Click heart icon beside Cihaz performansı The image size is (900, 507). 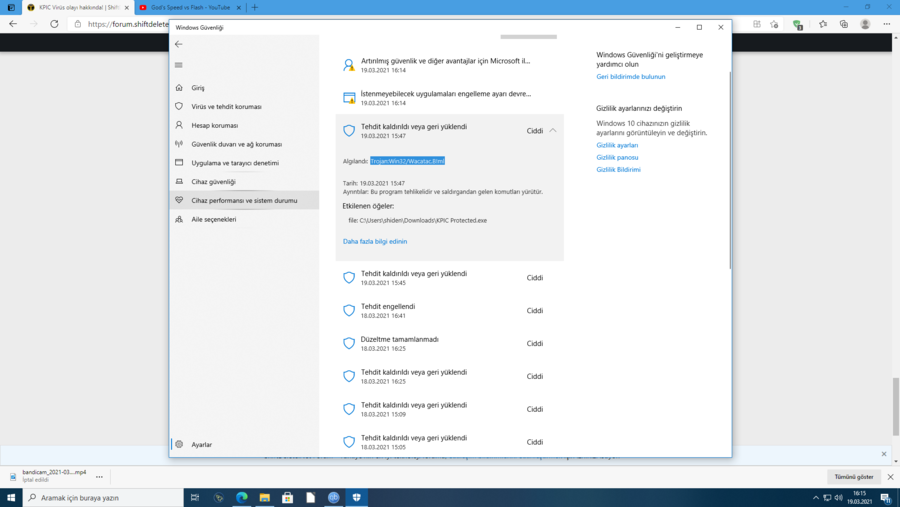point(179,200)
